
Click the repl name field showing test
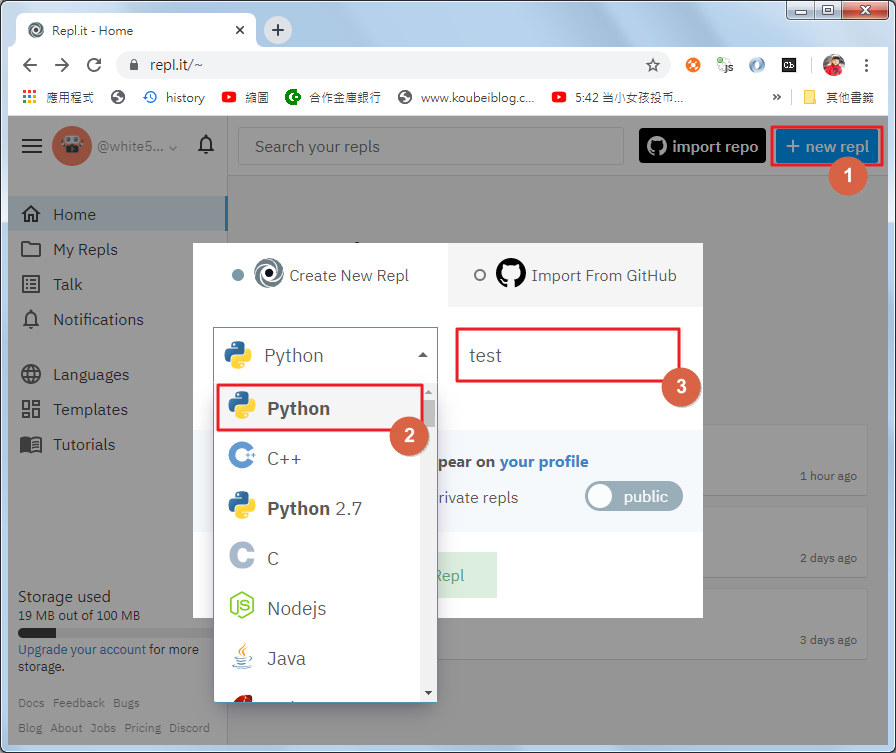(567, 355)
